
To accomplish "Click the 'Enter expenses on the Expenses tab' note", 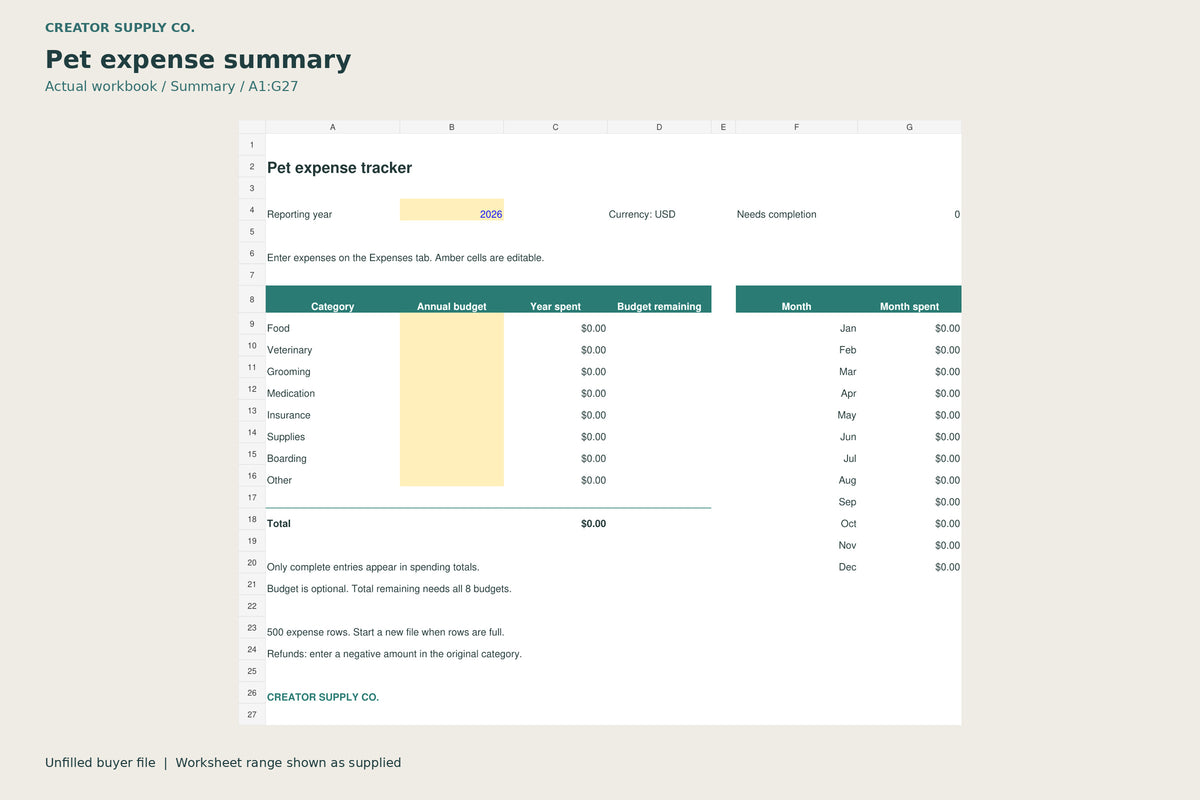I will click(x=406, y=257).
